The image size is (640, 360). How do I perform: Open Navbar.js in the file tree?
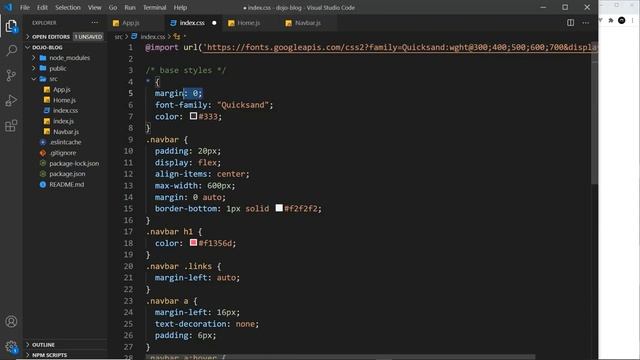coord(66,132)
